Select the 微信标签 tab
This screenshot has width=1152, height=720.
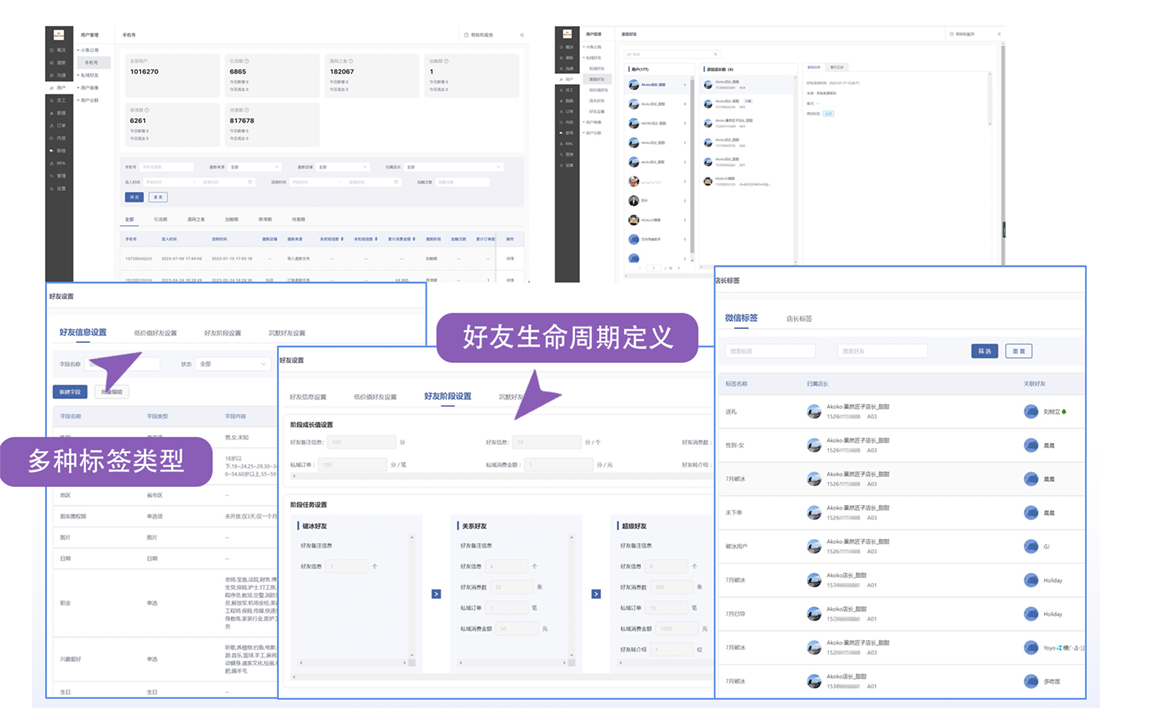(741, 318)
